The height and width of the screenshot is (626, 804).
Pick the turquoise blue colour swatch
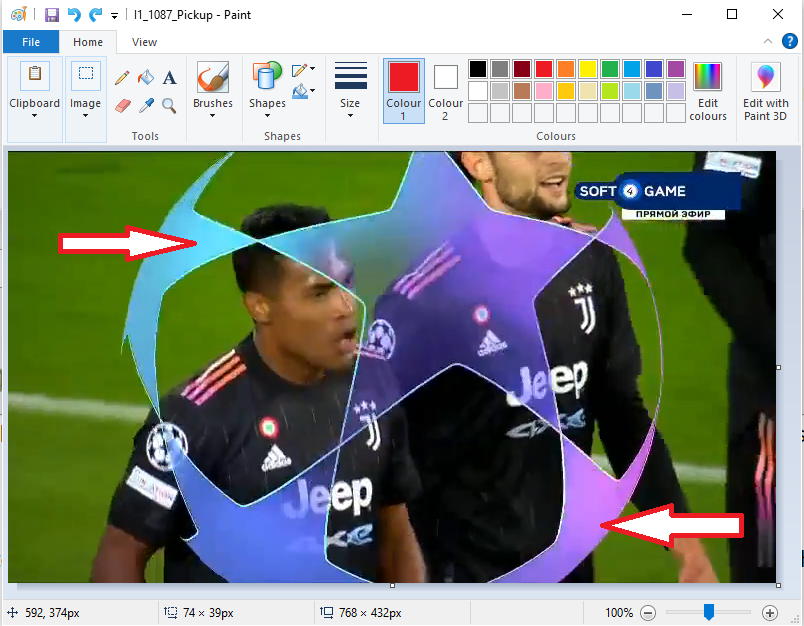coord(632,69)
